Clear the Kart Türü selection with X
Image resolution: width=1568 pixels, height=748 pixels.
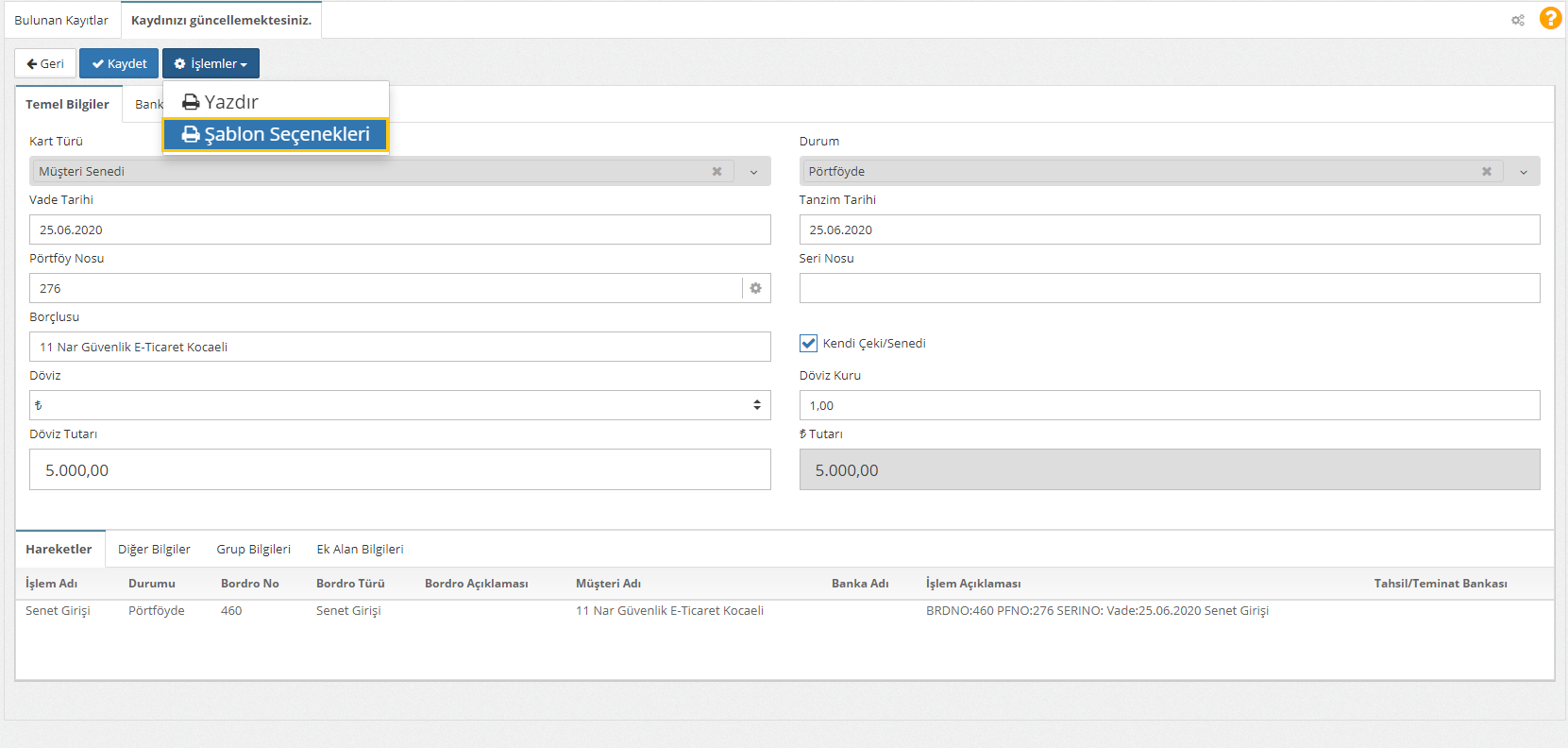pos(717,171)
